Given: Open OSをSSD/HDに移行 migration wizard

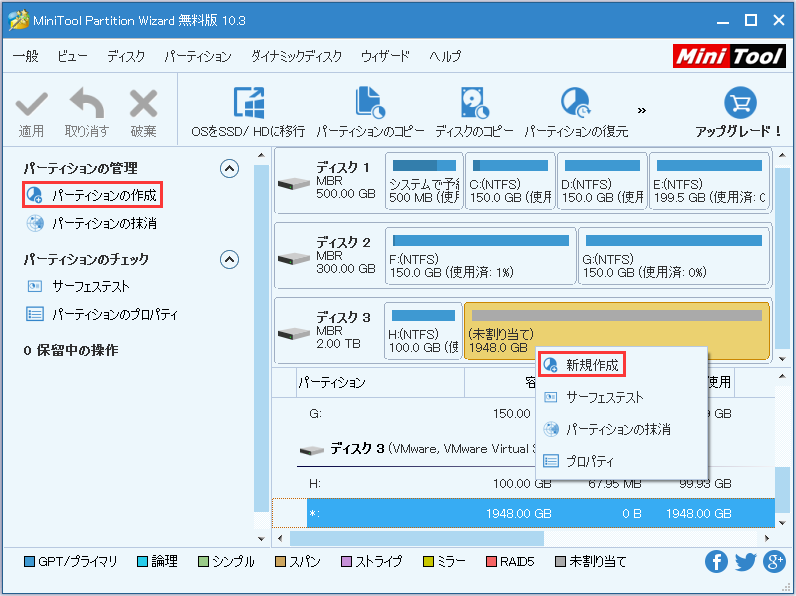Looking at the screenshot, I should tap(248, 104).
